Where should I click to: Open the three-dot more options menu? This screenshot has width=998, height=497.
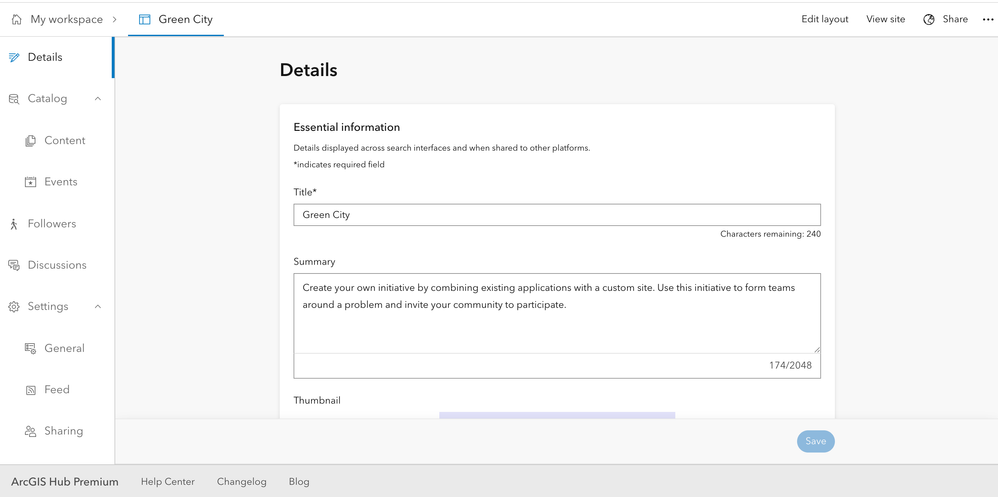point(988,19)
